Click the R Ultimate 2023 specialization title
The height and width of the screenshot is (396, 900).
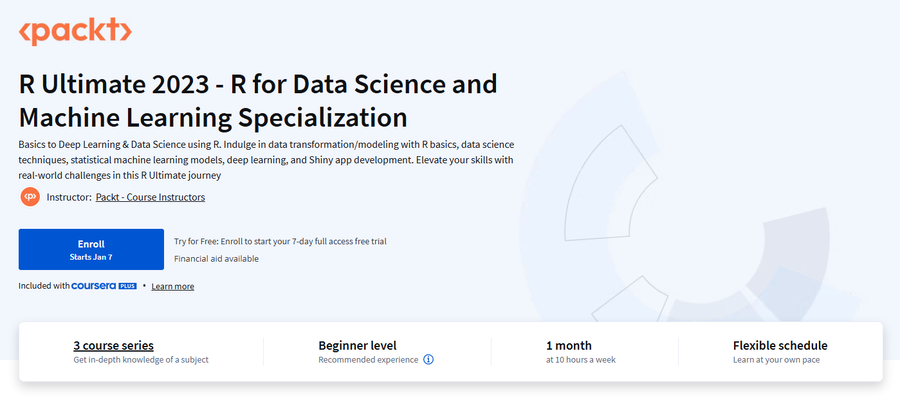(x=258, y=101)
